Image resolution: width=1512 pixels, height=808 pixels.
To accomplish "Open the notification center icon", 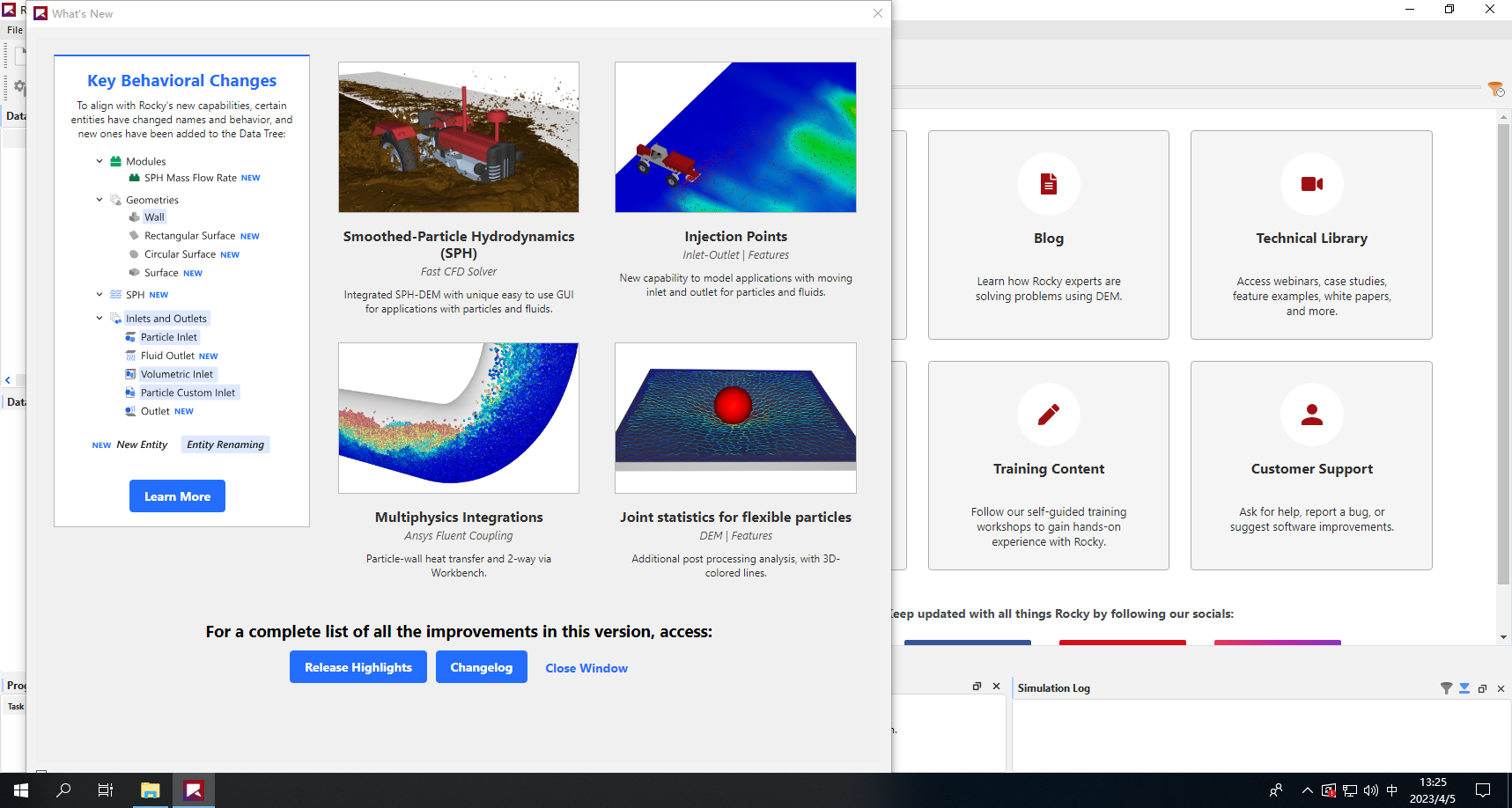I will [1483, 790].
